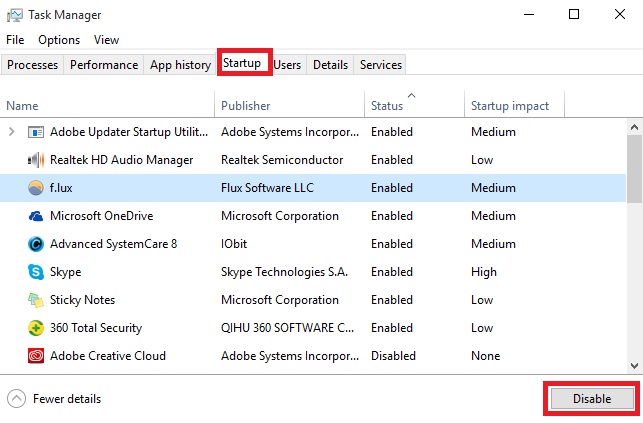Click the Realtek HD Audio Manager speaker icon
Screen dimensions: 643x423
pos(36,160)
